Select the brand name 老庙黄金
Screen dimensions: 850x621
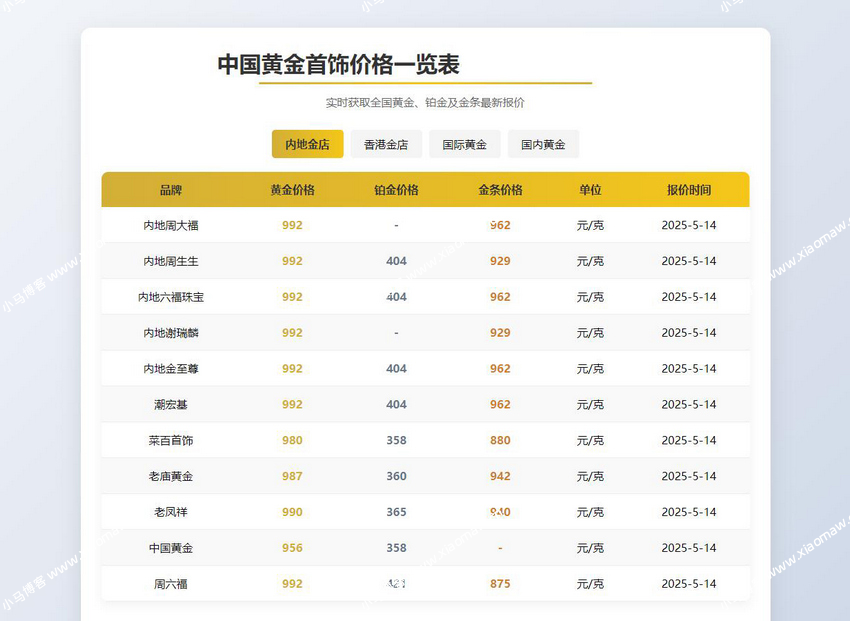click(x=171, y=476)
